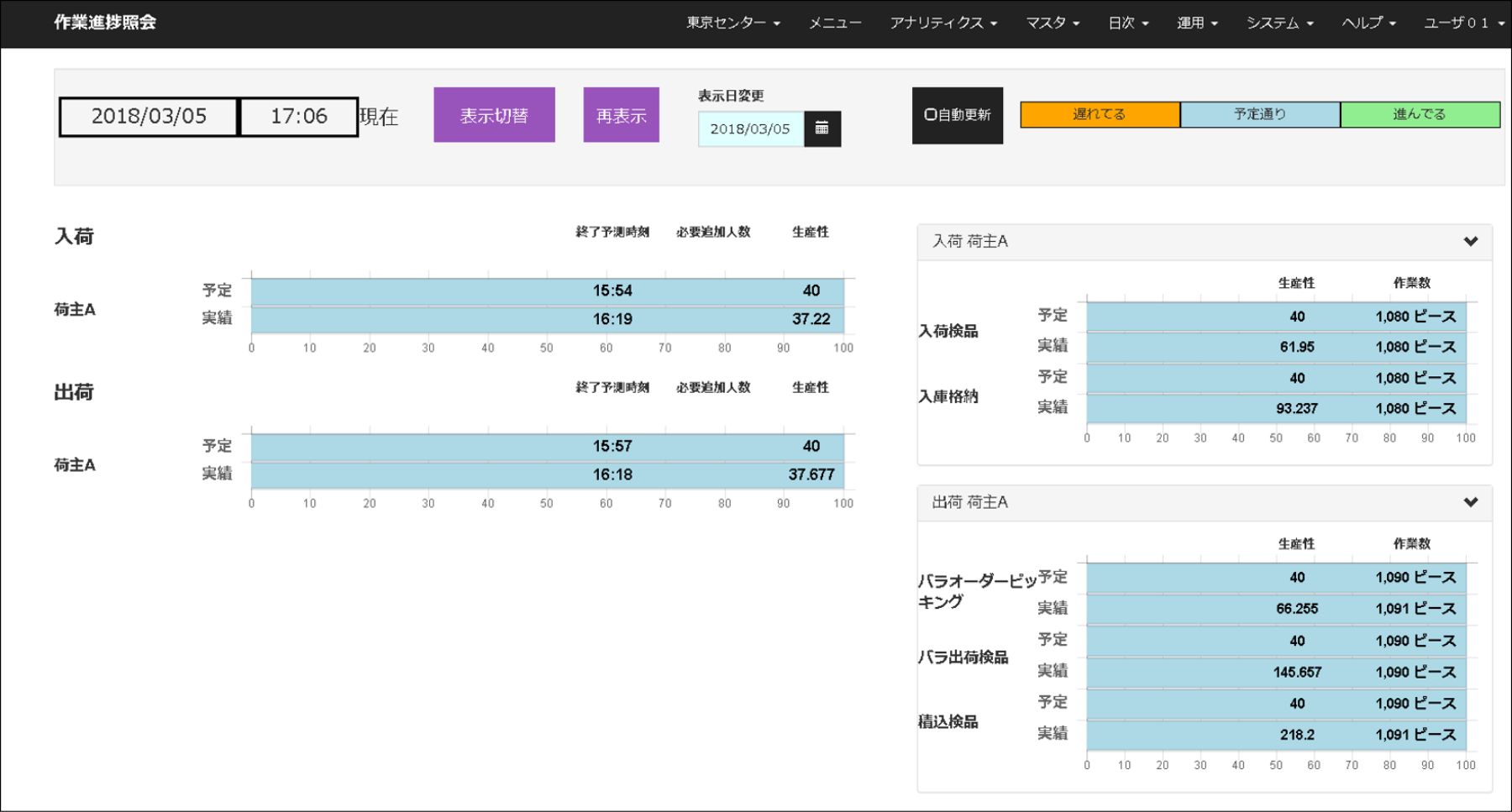Image resolution: width=1512 pixels, height=812 pixels.
Task: Open the 日次 dropdown menu
Action: [1127, 23]
